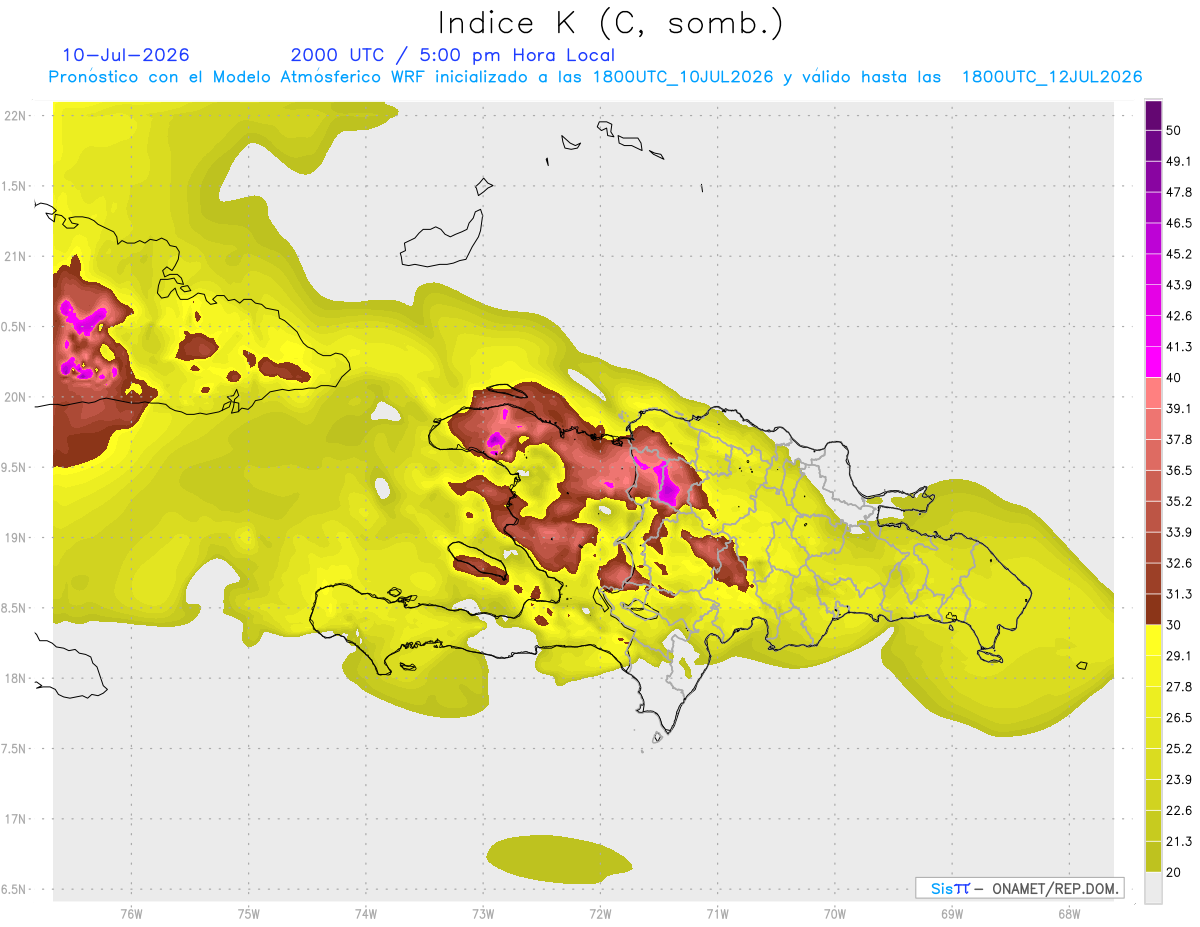Click the 18N latitude axis label
The height and width of the screenshot is (927, 1200).
coord(16,678)
